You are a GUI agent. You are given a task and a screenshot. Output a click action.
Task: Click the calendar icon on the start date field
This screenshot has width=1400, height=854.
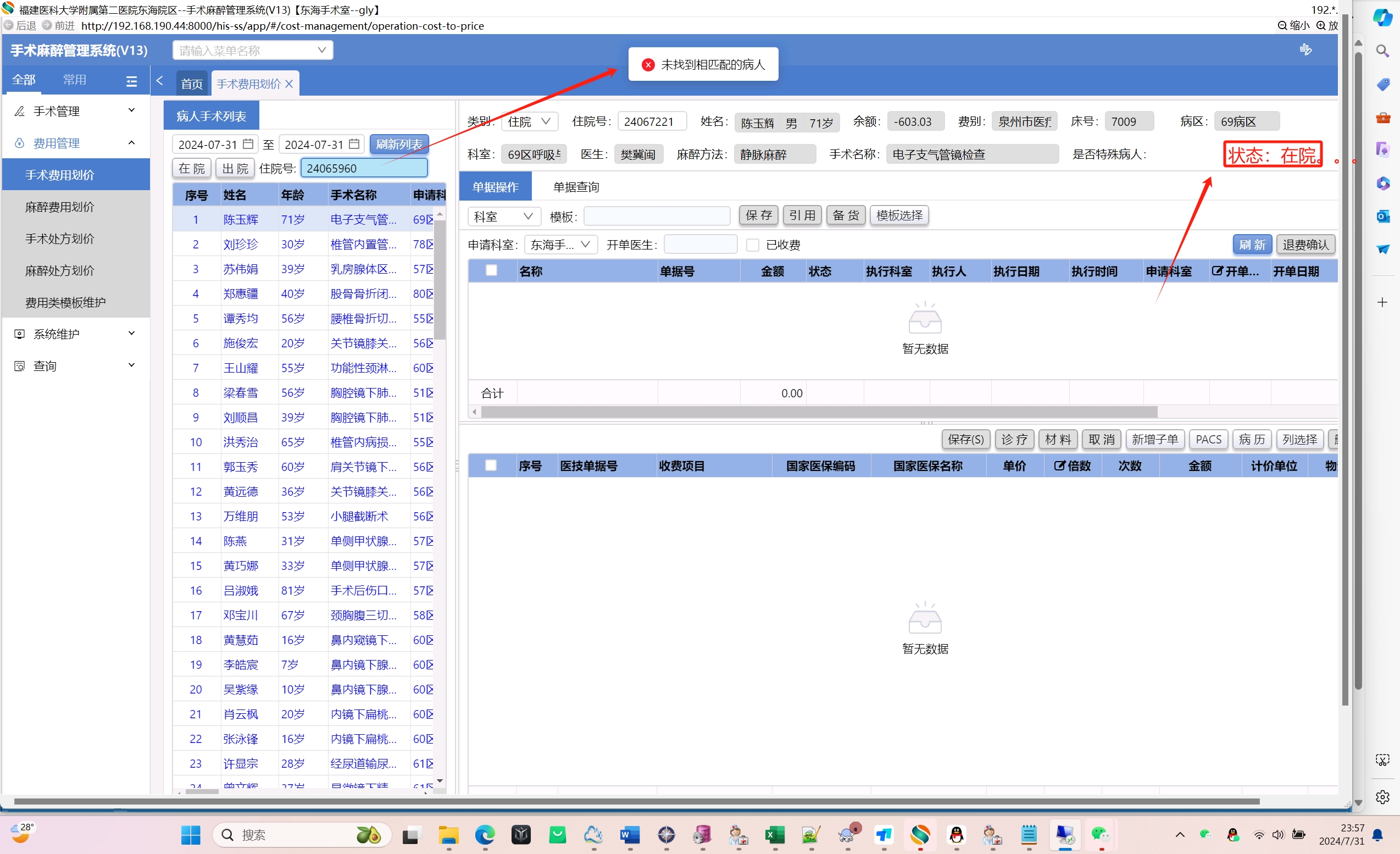click(x=248, y=144)
